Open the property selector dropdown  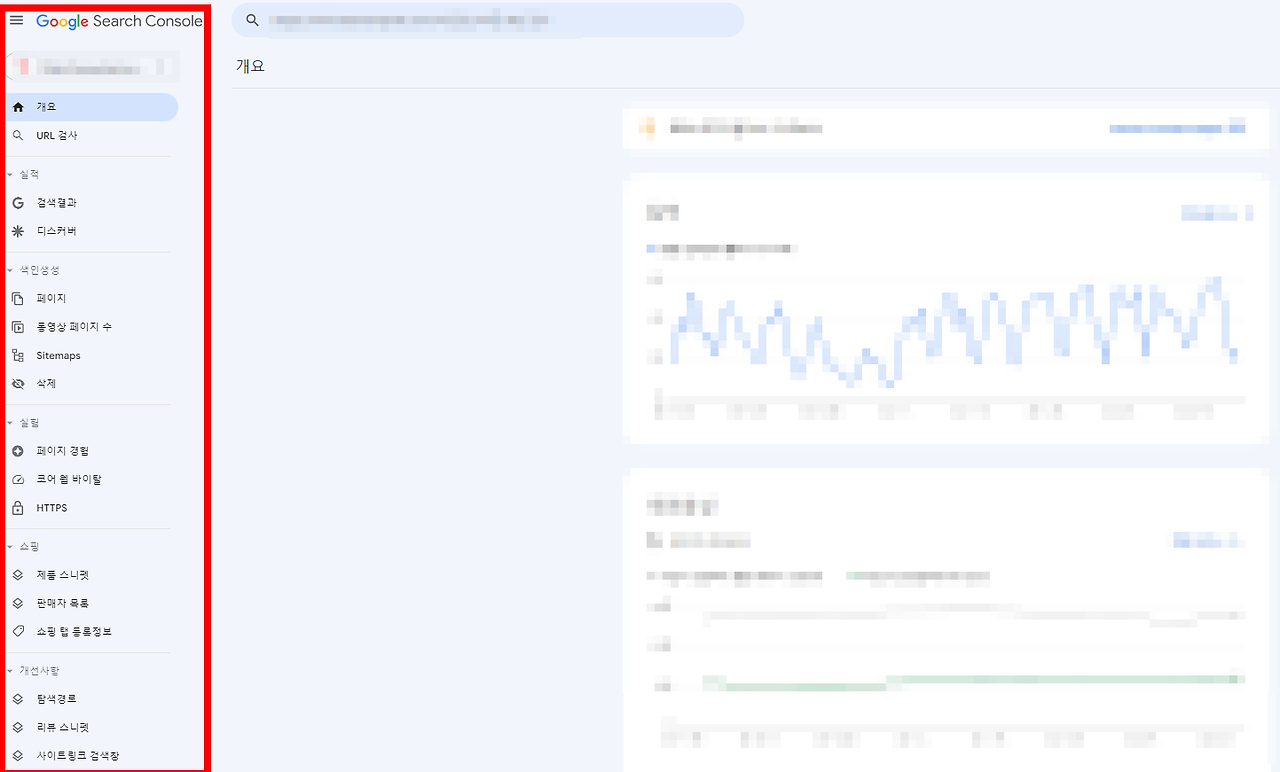[93, 67]
